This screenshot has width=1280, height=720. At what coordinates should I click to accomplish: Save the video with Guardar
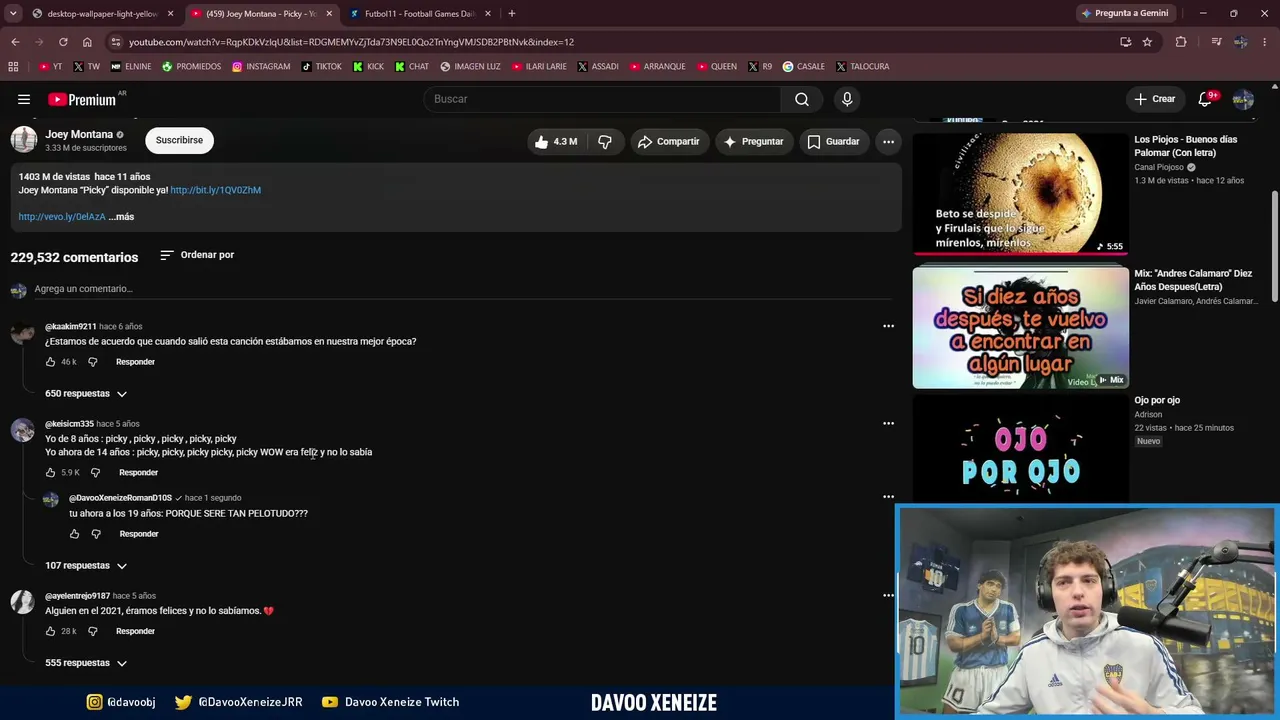tap(834, 142)
